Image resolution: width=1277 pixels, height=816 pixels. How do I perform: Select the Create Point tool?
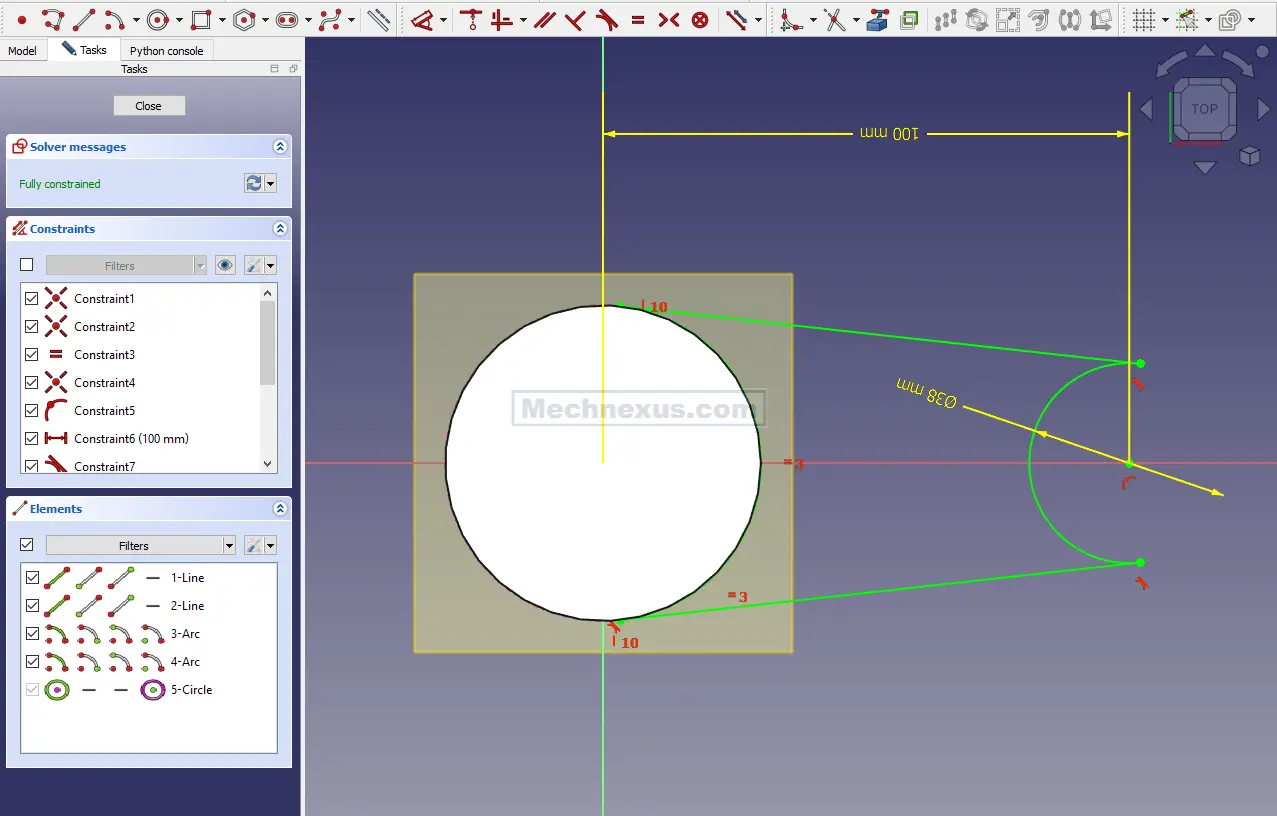22,19
